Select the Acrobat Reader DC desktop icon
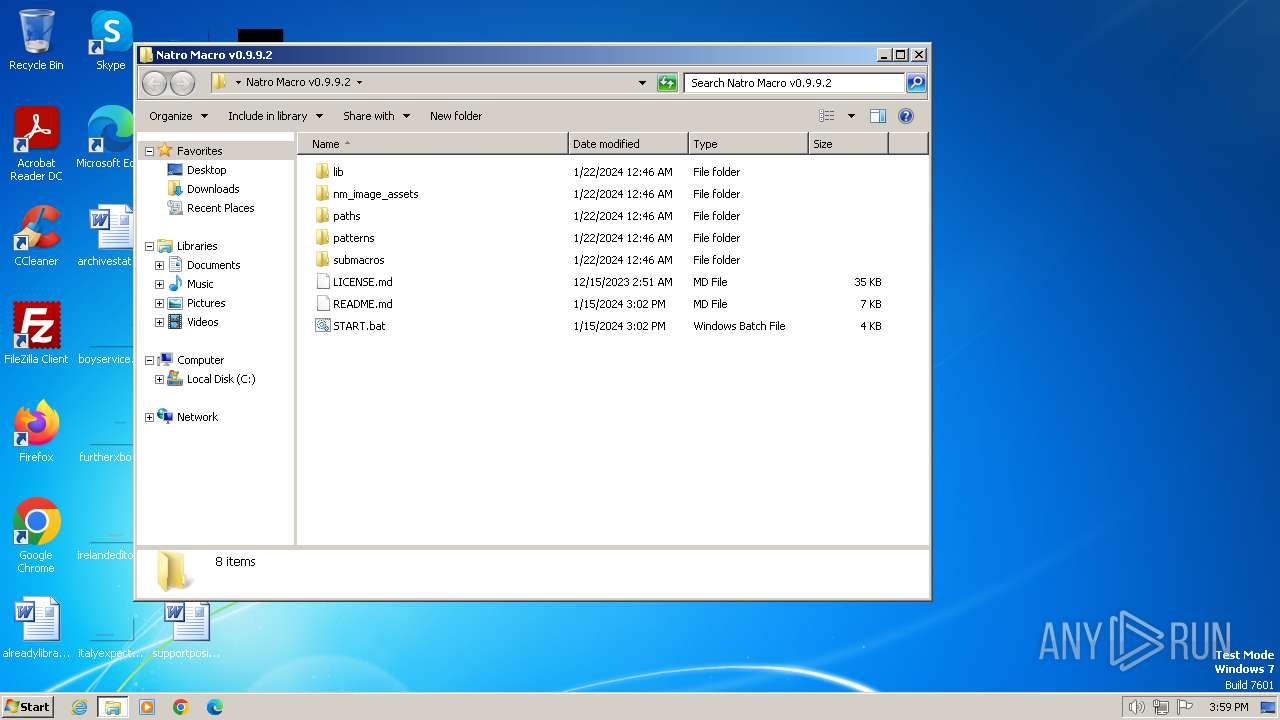This screenshot has width=1280, height=720. [x=36, y=144]
